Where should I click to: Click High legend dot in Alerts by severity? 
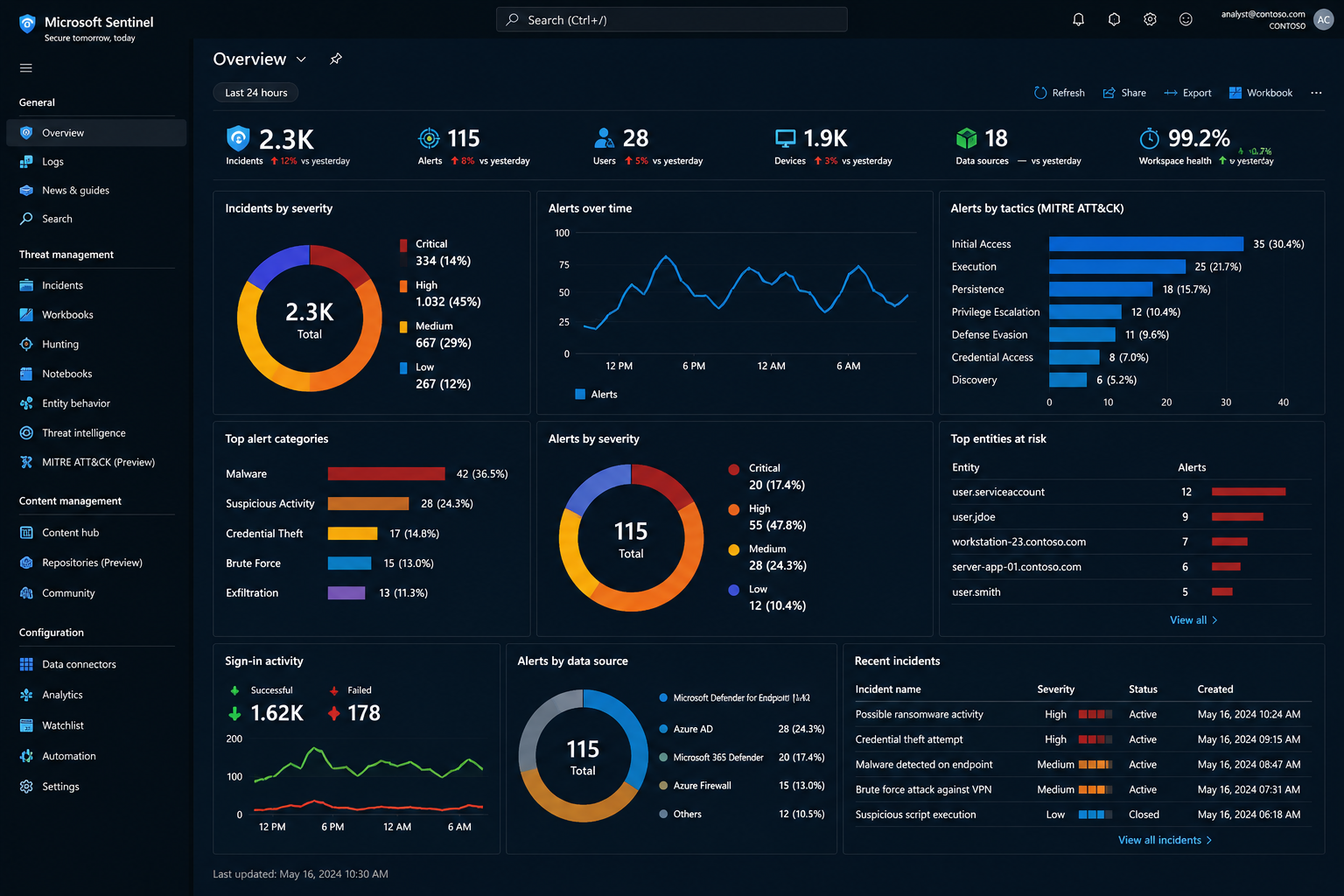tap(734, 509)
